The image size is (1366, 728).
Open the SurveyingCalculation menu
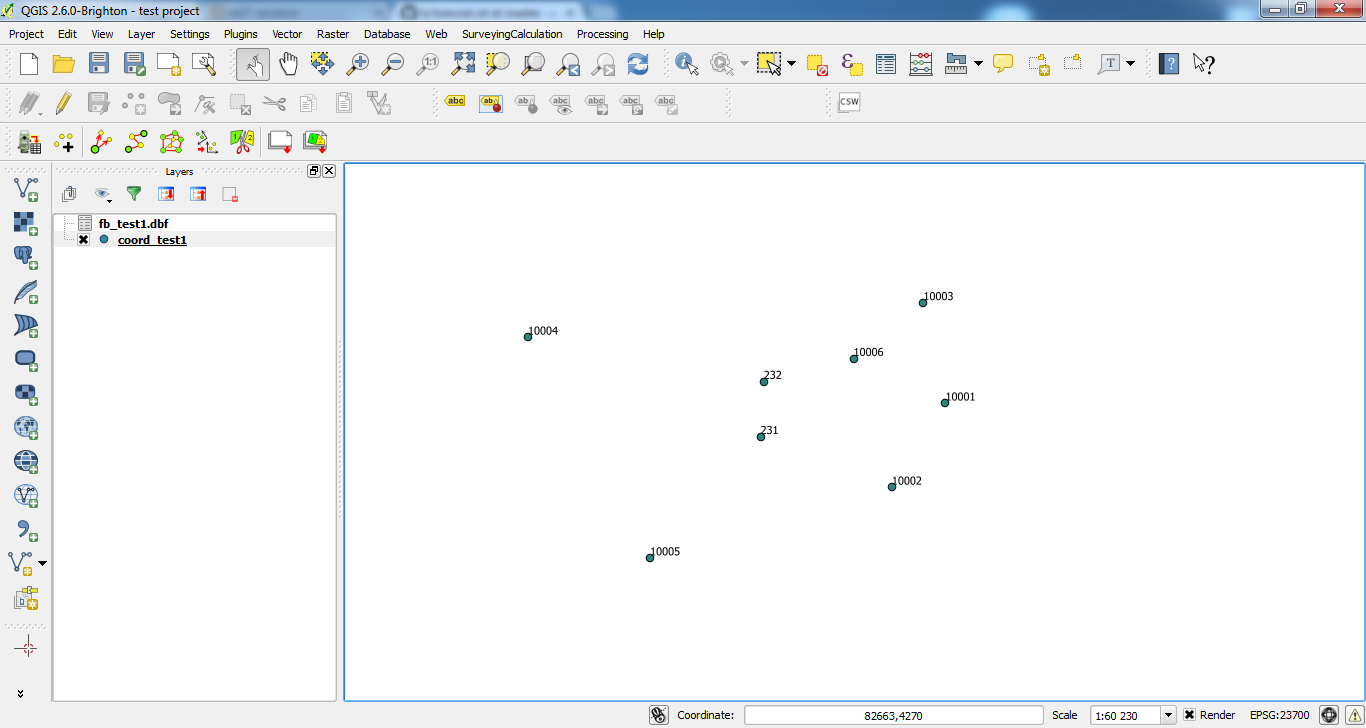(512, 34)
